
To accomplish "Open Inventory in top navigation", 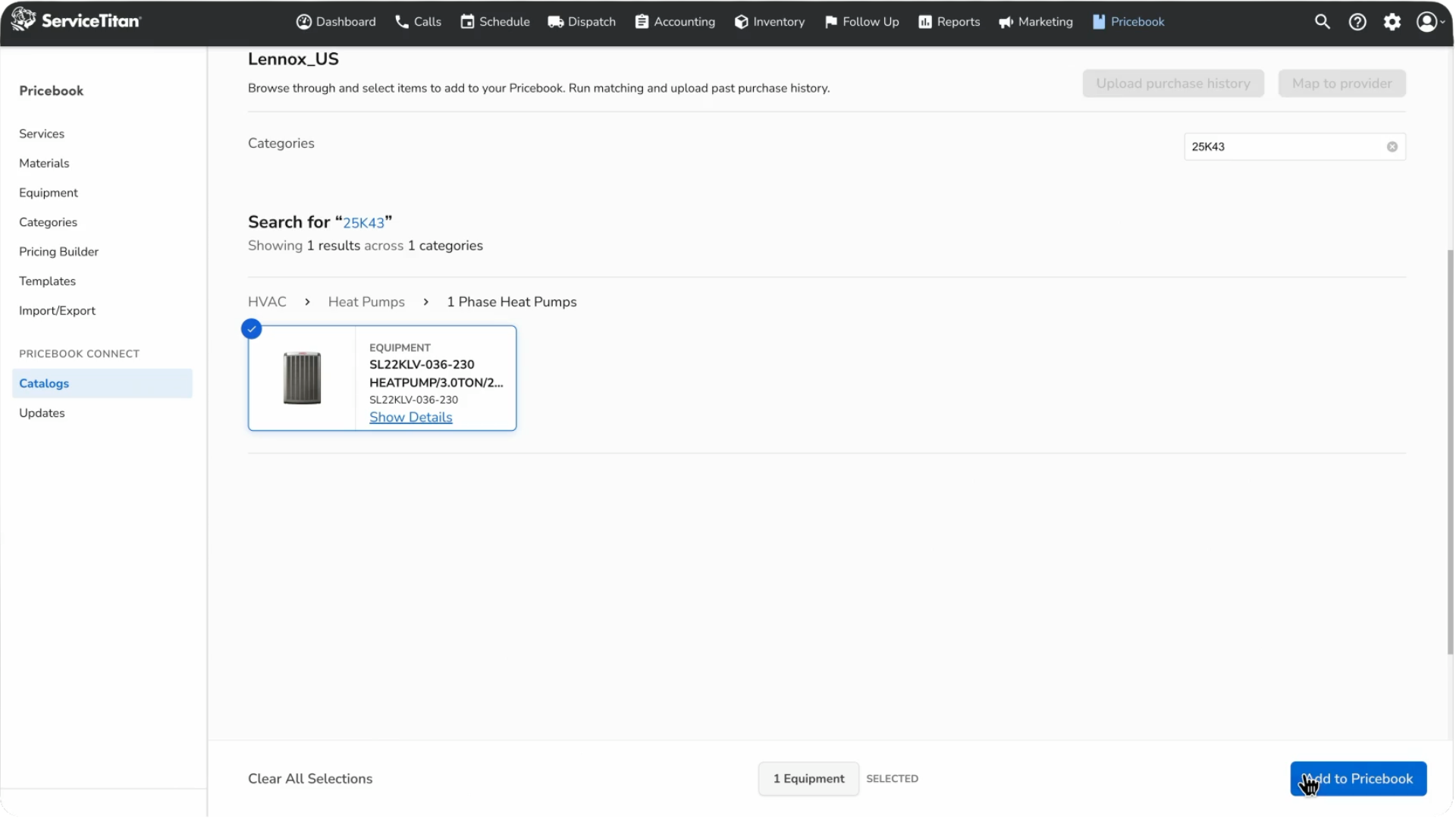I will 770,22.
